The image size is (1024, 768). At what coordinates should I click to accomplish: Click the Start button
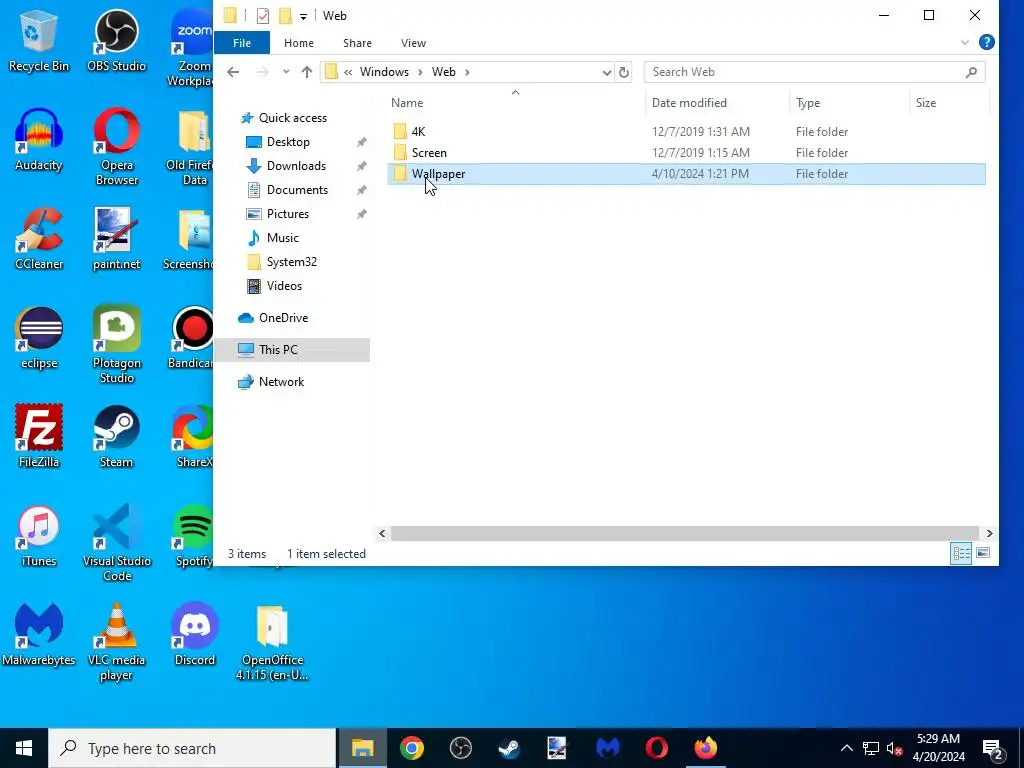click(24, 748)
